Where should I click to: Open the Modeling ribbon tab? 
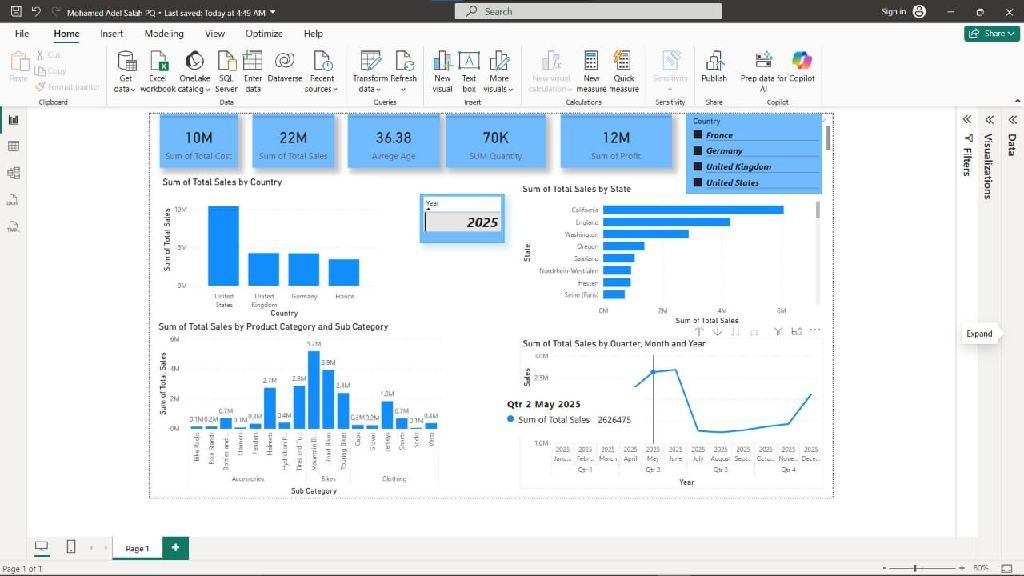click(x=164, y=33)
